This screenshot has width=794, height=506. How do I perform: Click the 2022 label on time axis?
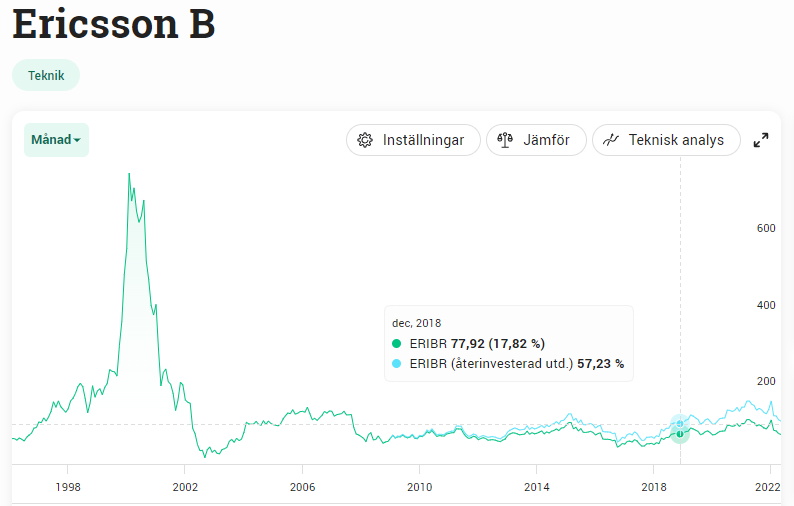click(x=768, y=486)
